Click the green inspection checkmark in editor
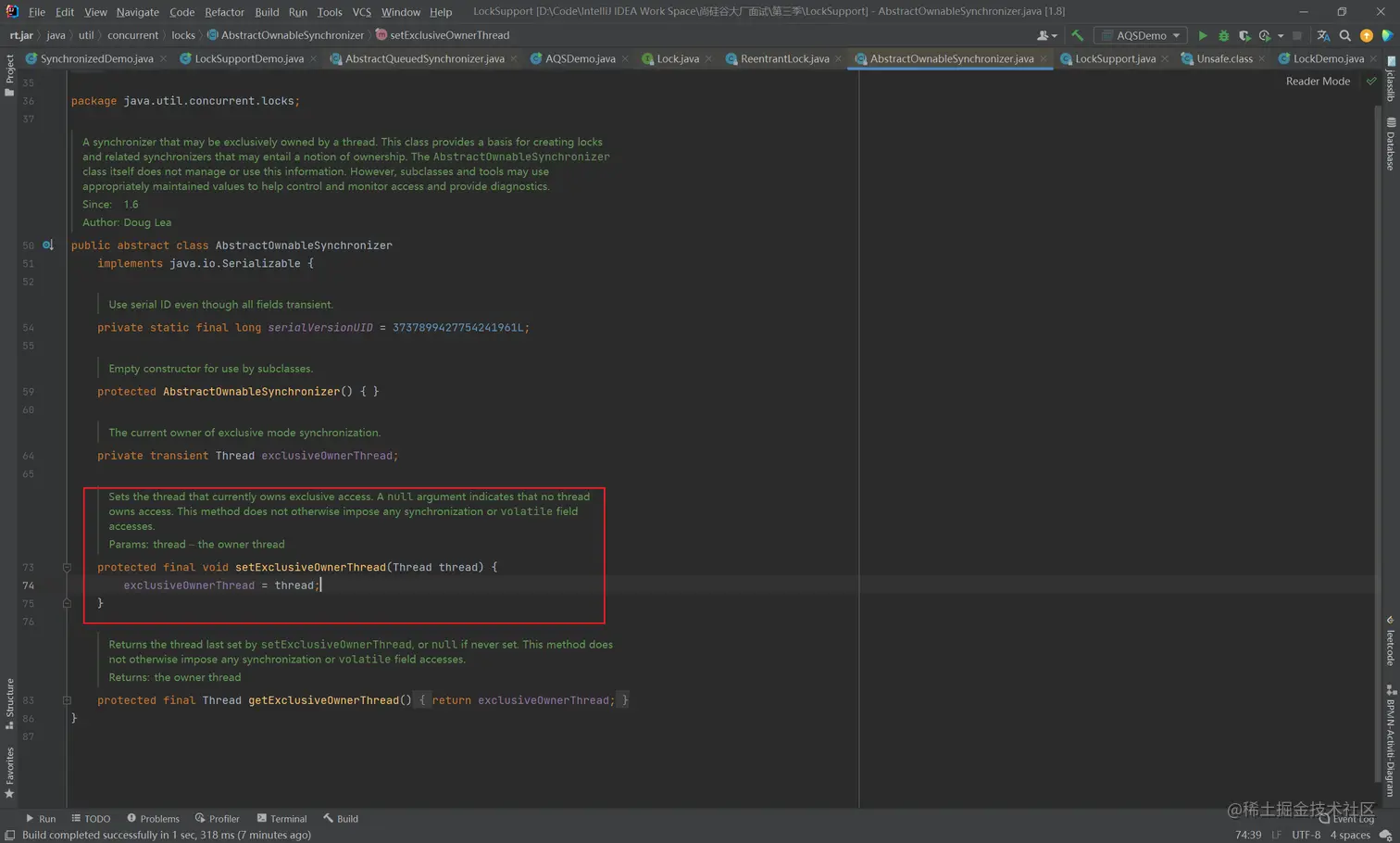Viewport: 1400px width, 843px height. pyautogui.click(x=1371, y=82)
